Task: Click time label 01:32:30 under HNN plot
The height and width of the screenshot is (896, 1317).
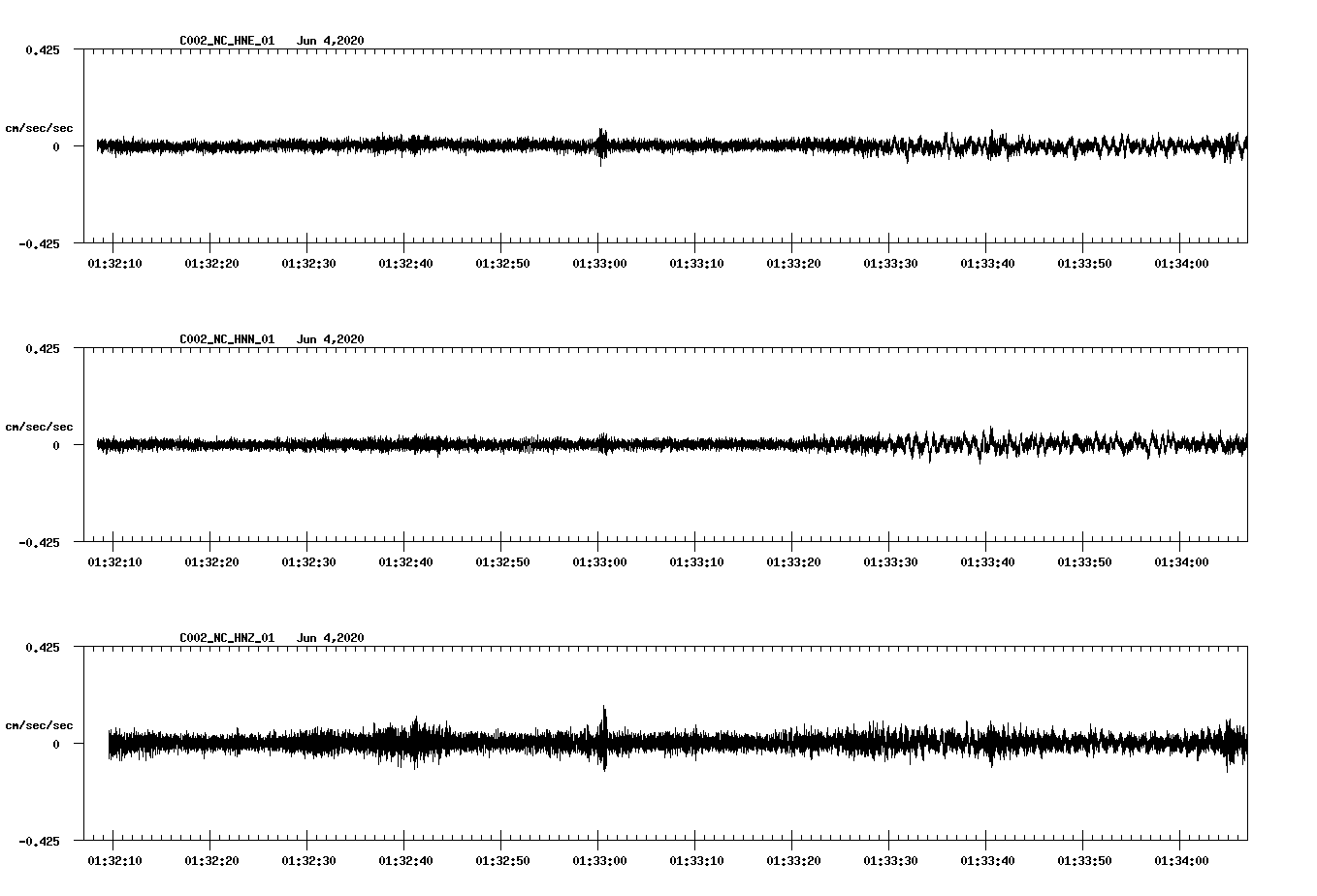Action: click(x=308, y=562)
